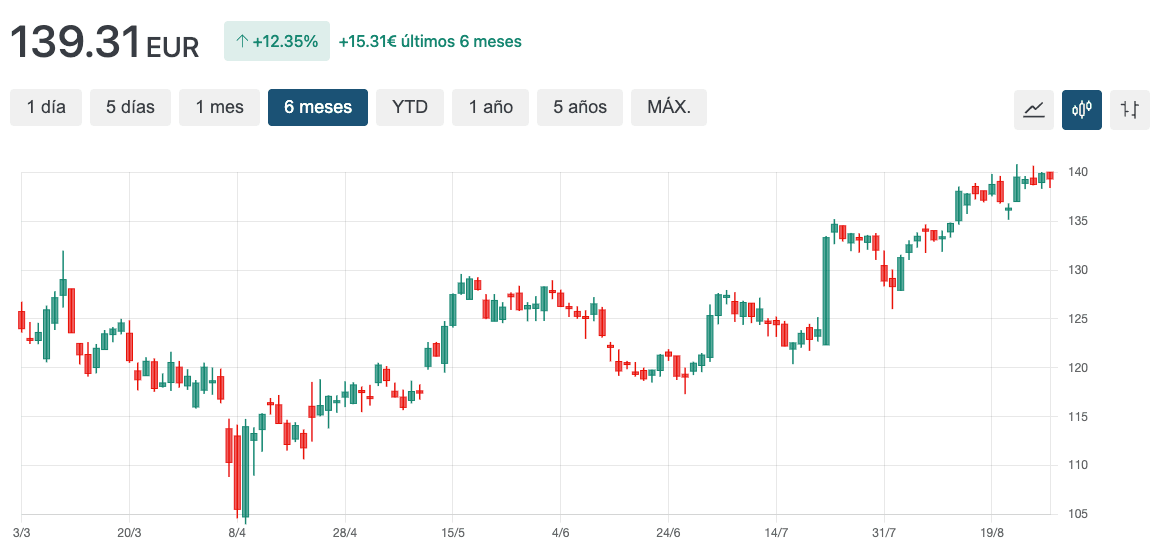Select the candlestick chart icon
The height and width of the screenshot is (553, 1158).
(x=1082, y=109)
